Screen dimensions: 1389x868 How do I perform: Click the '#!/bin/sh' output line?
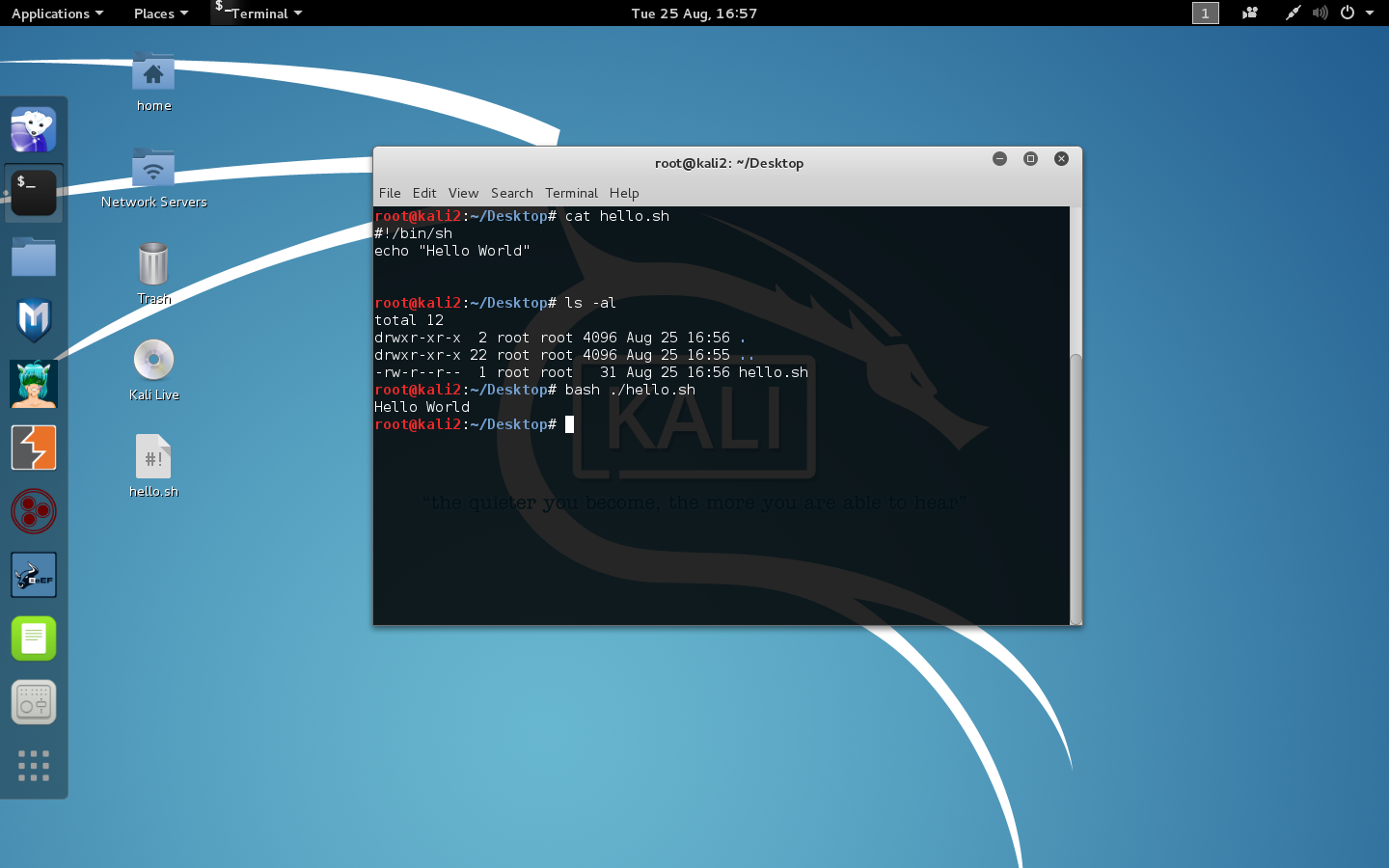pyautogui.click(x=413, y=233)
